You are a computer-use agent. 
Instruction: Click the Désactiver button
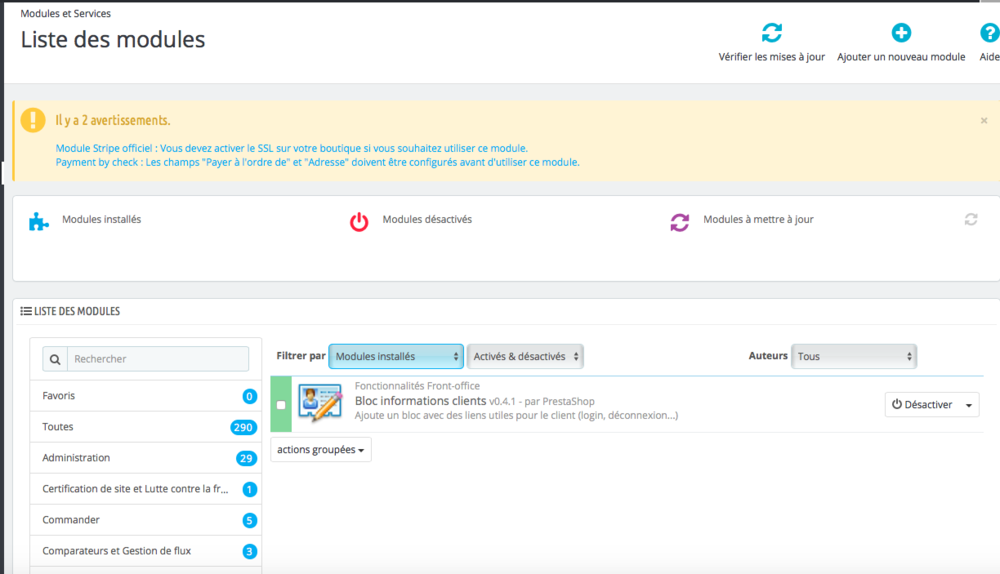click(x=922, y=404)
